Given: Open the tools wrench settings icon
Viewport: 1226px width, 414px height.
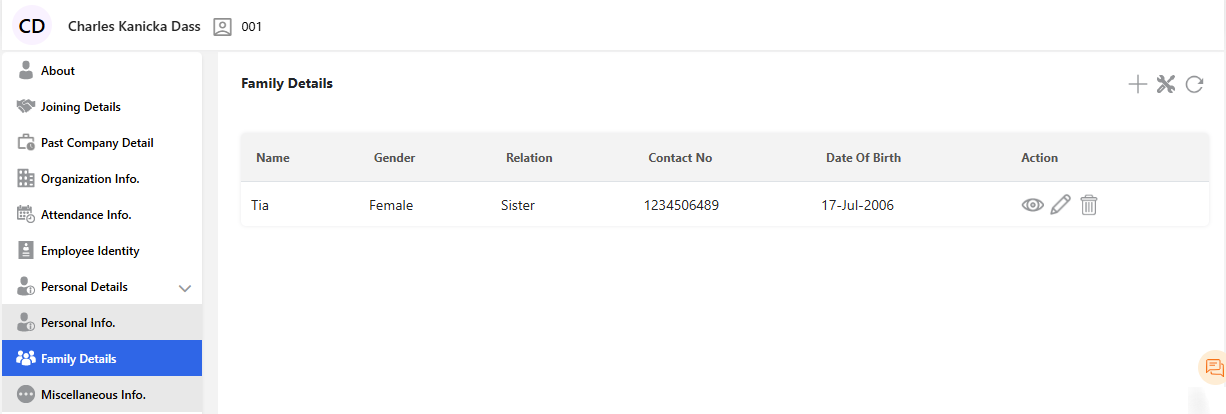Looking at the screenshot, I should pyautogui.click(x=1165, y=85).
